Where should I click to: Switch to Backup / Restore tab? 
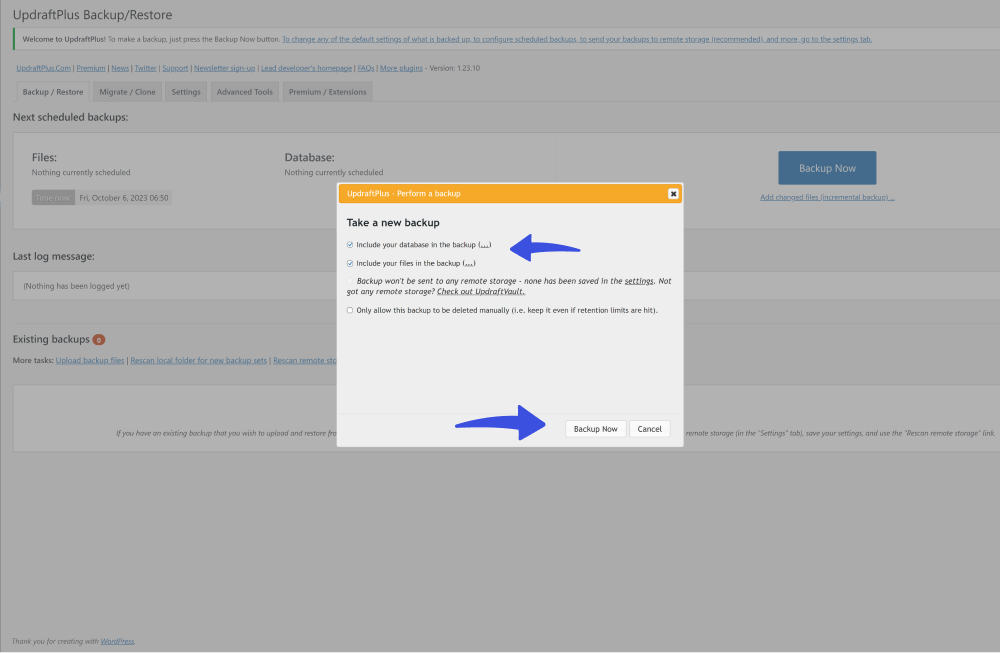click(53, 92)
